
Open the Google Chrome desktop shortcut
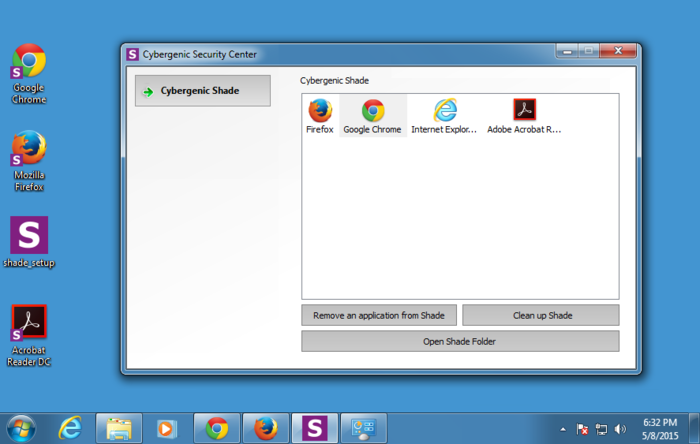(x=29, y=74)
